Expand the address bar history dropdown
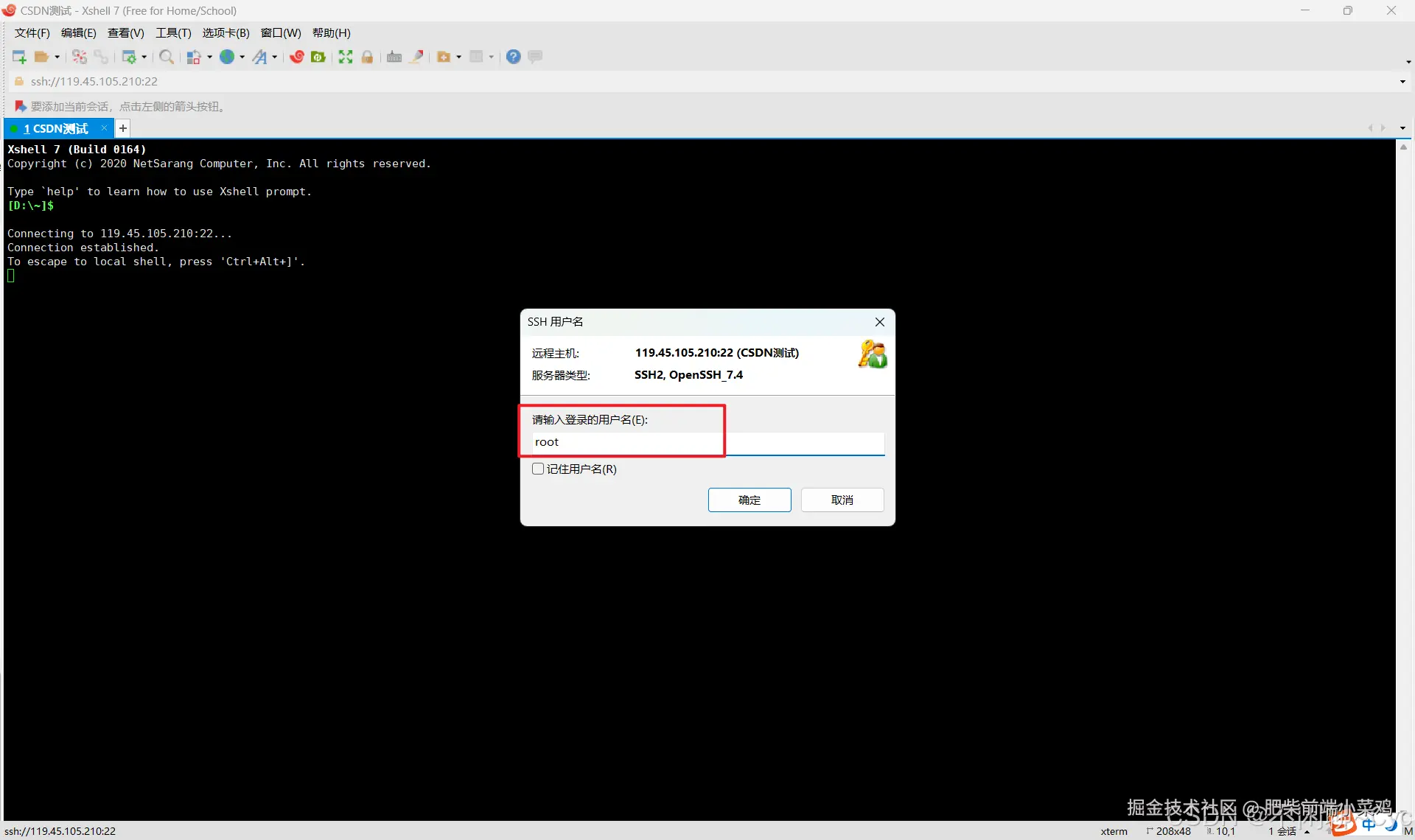Screen dimensions: 1415x840 click(x=1402, y=82)
